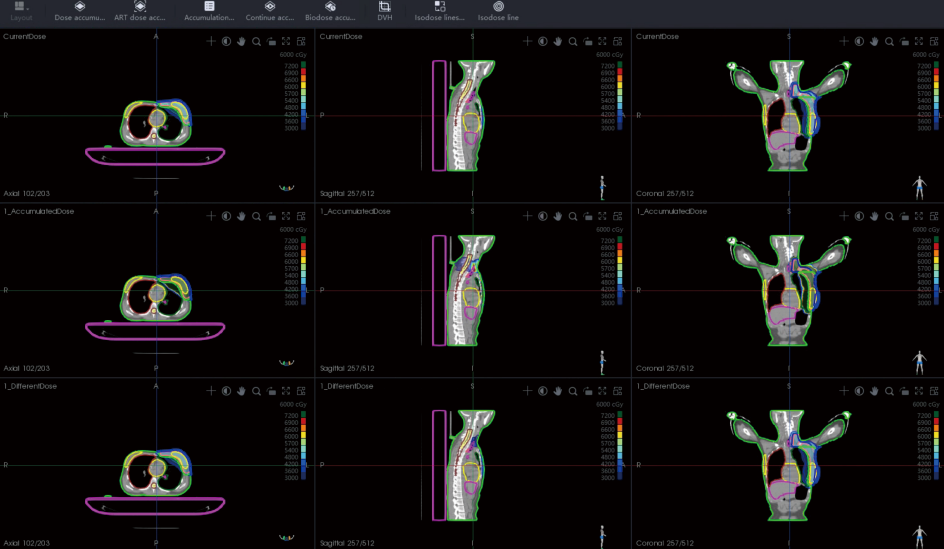Click the 6600 orange swatch in 1_AccumulatedDose axial legend
The height and width of the screenshot is (549, 944).
303,254
